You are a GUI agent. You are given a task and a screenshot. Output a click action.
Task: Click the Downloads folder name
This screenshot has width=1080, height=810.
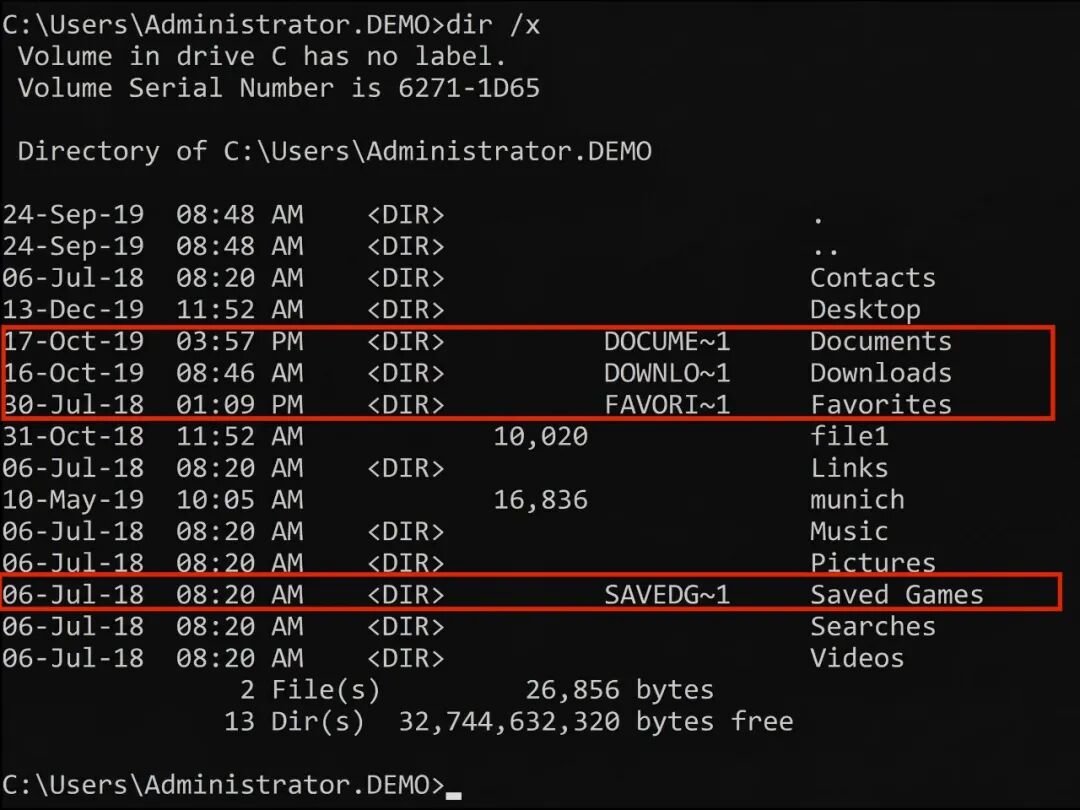click(x=881, y=373)
